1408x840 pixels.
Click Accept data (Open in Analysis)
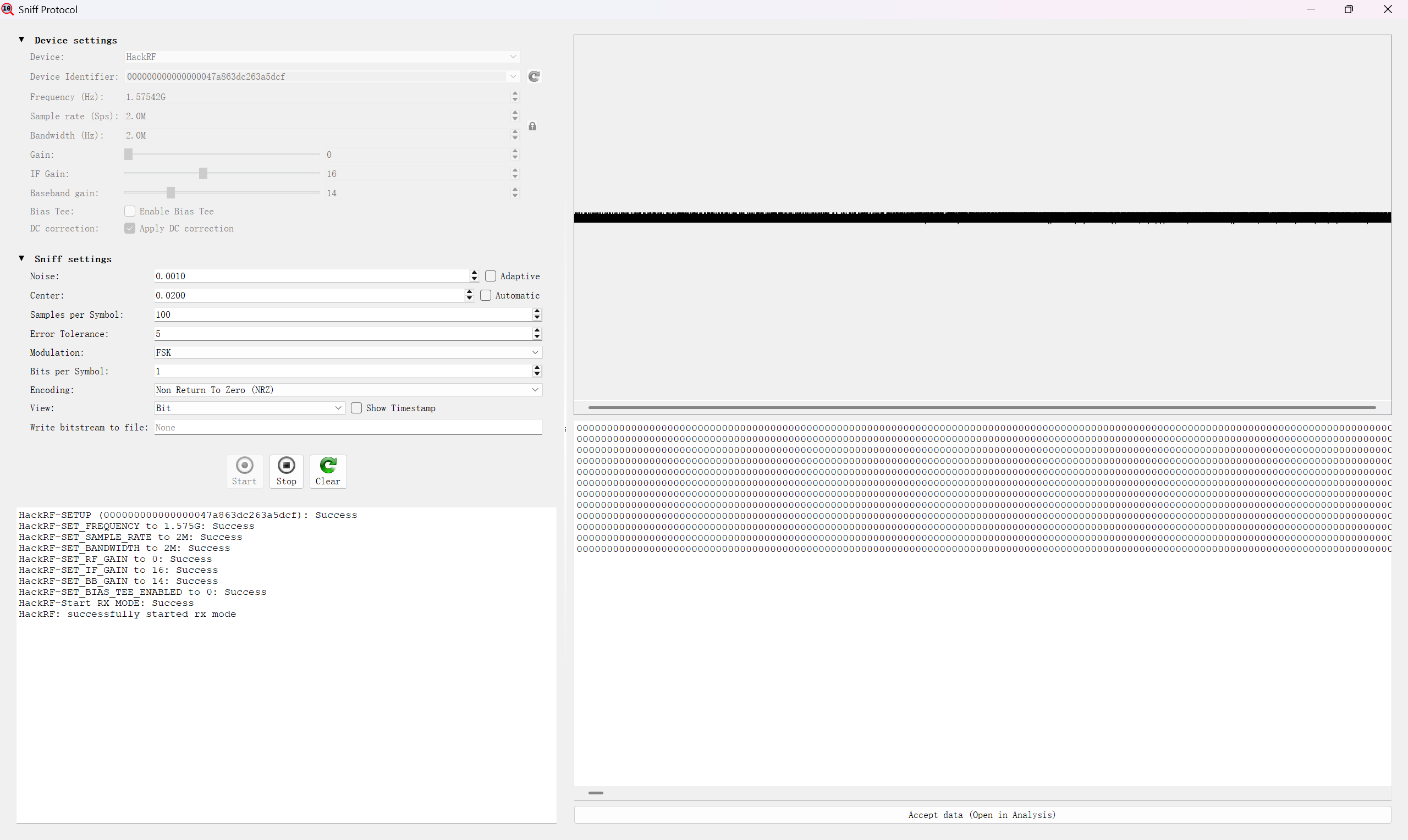coord(982,815)
